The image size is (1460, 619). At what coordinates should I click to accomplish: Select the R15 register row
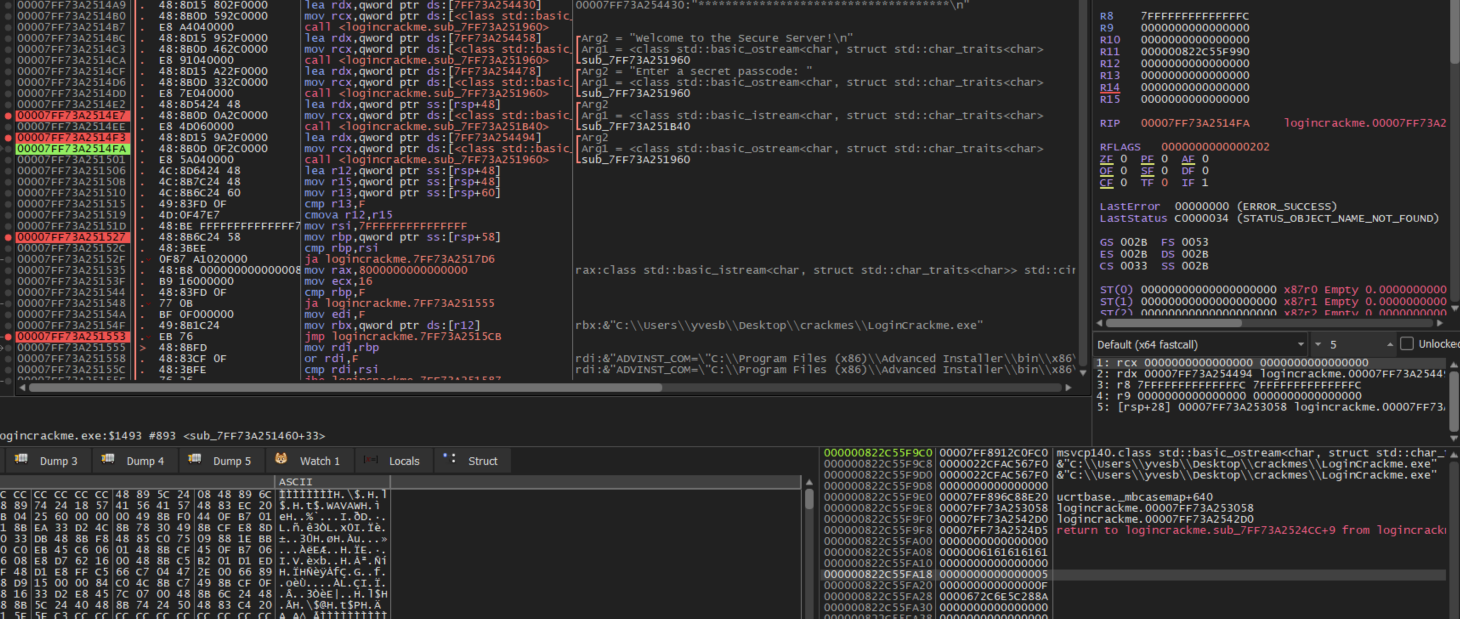[1174, 100]
